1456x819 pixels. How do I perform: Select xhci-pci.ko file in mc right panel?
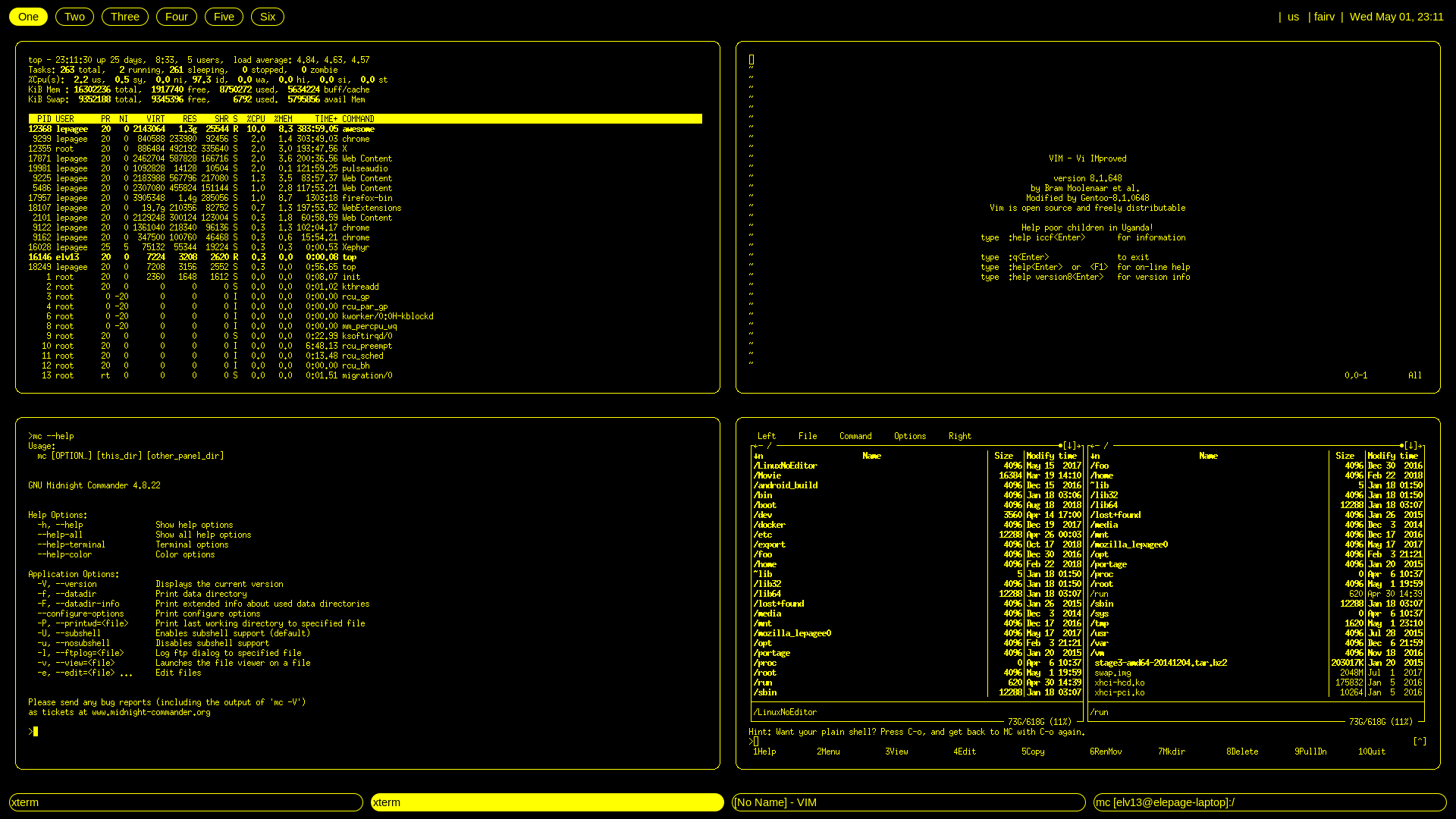tap(1257, 692)
